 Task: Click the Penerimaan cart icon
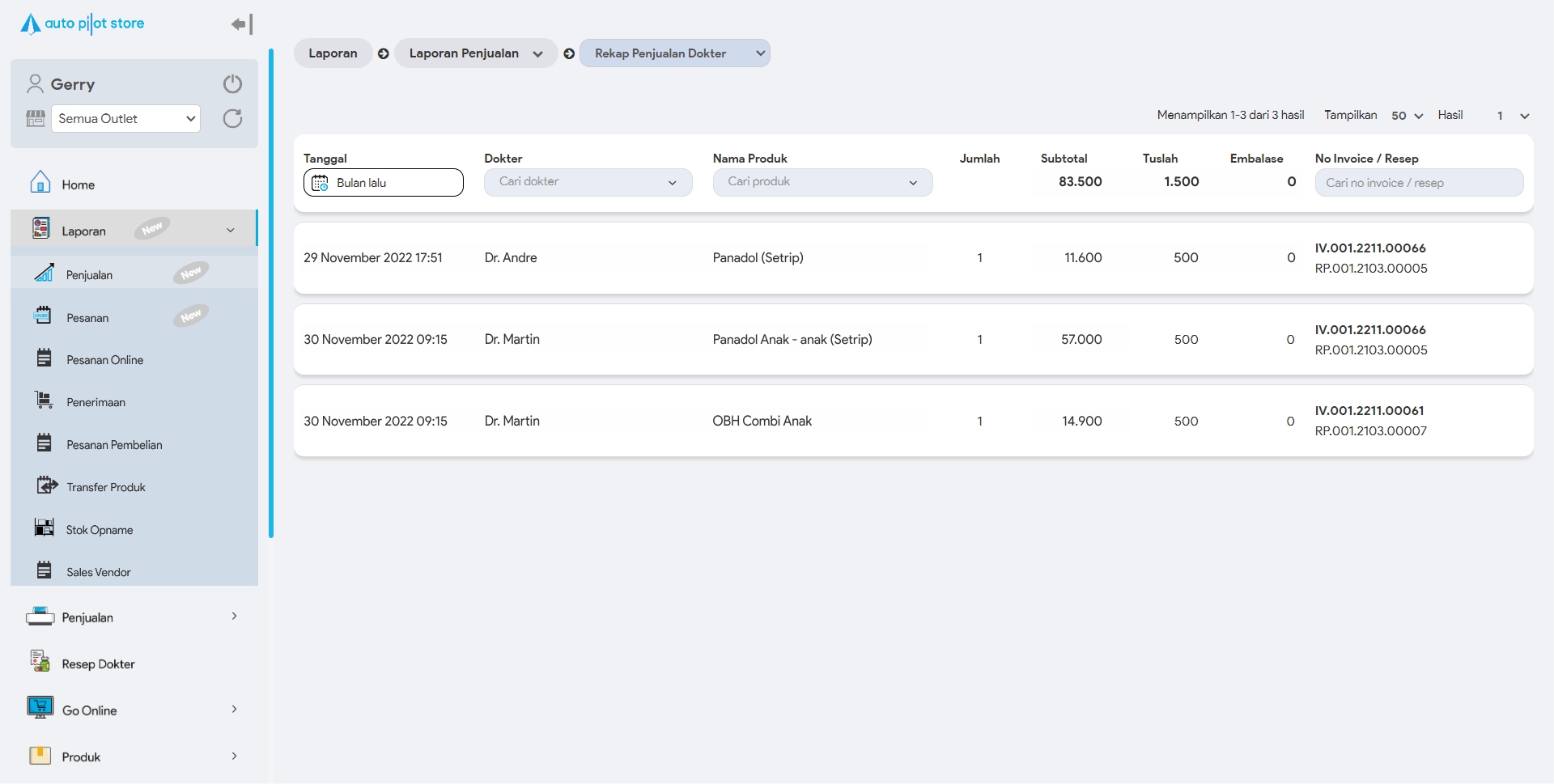pos(44,400)
